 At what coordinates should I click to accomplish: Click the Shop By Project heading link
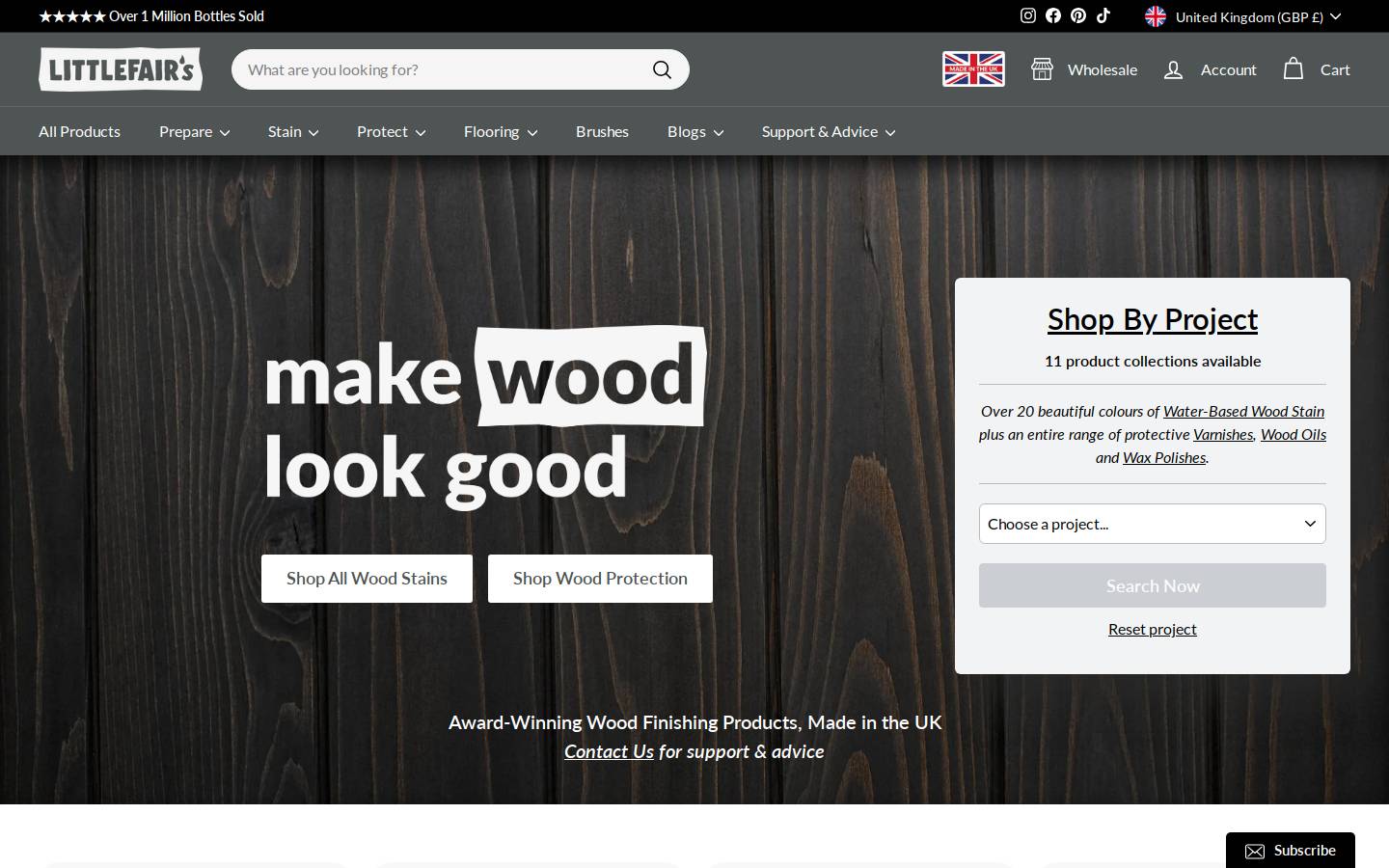[1153, 319]
